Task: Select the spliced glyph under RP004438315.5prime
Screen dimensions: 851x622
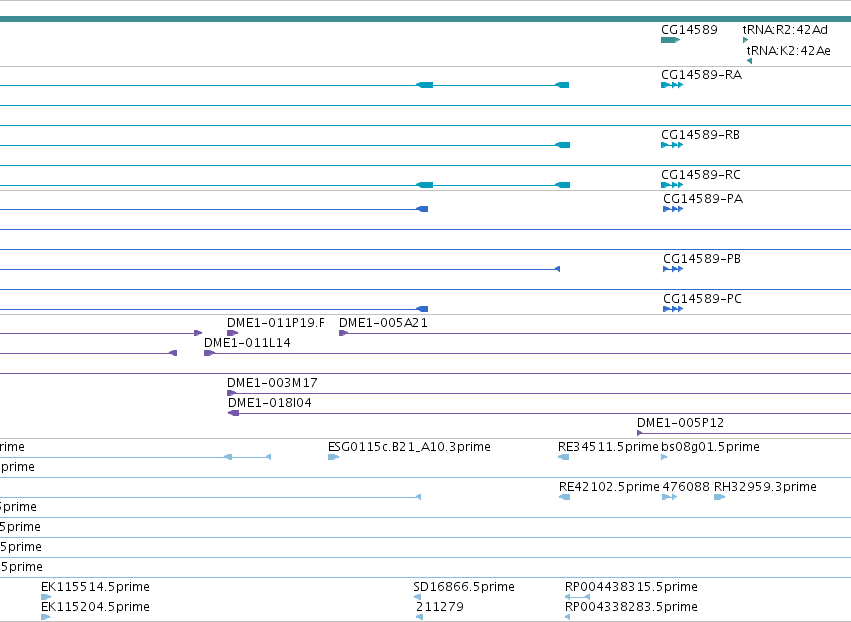Action: pos(577,597)
